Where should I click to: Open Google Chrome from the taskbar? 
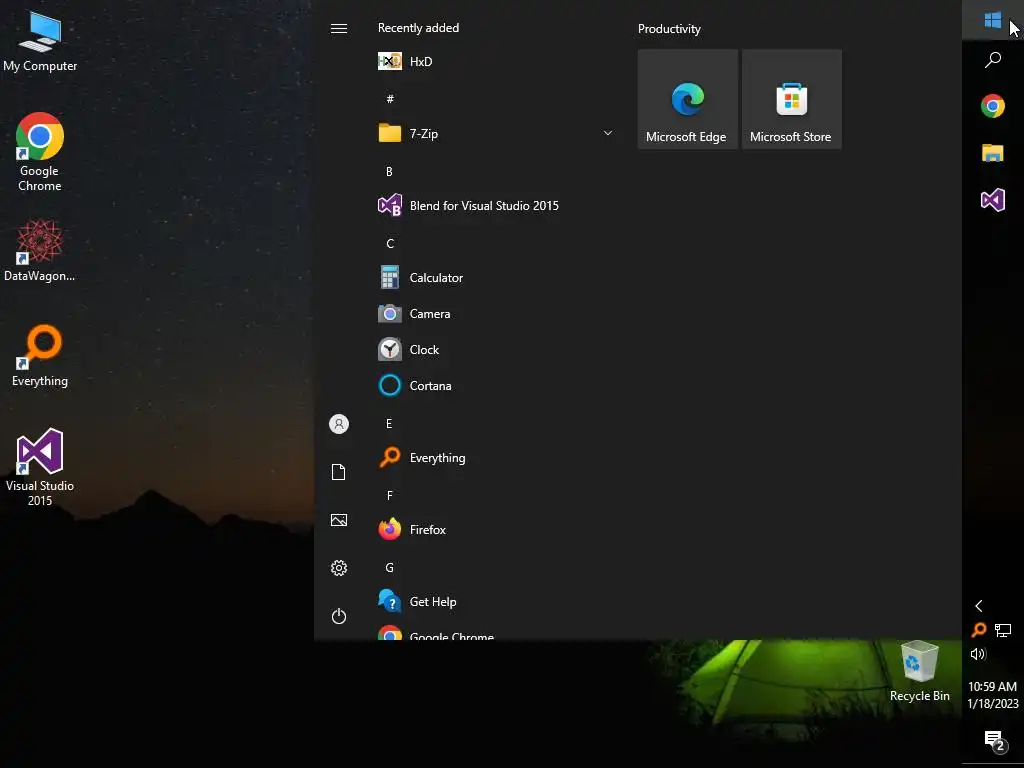pos(993,106)
